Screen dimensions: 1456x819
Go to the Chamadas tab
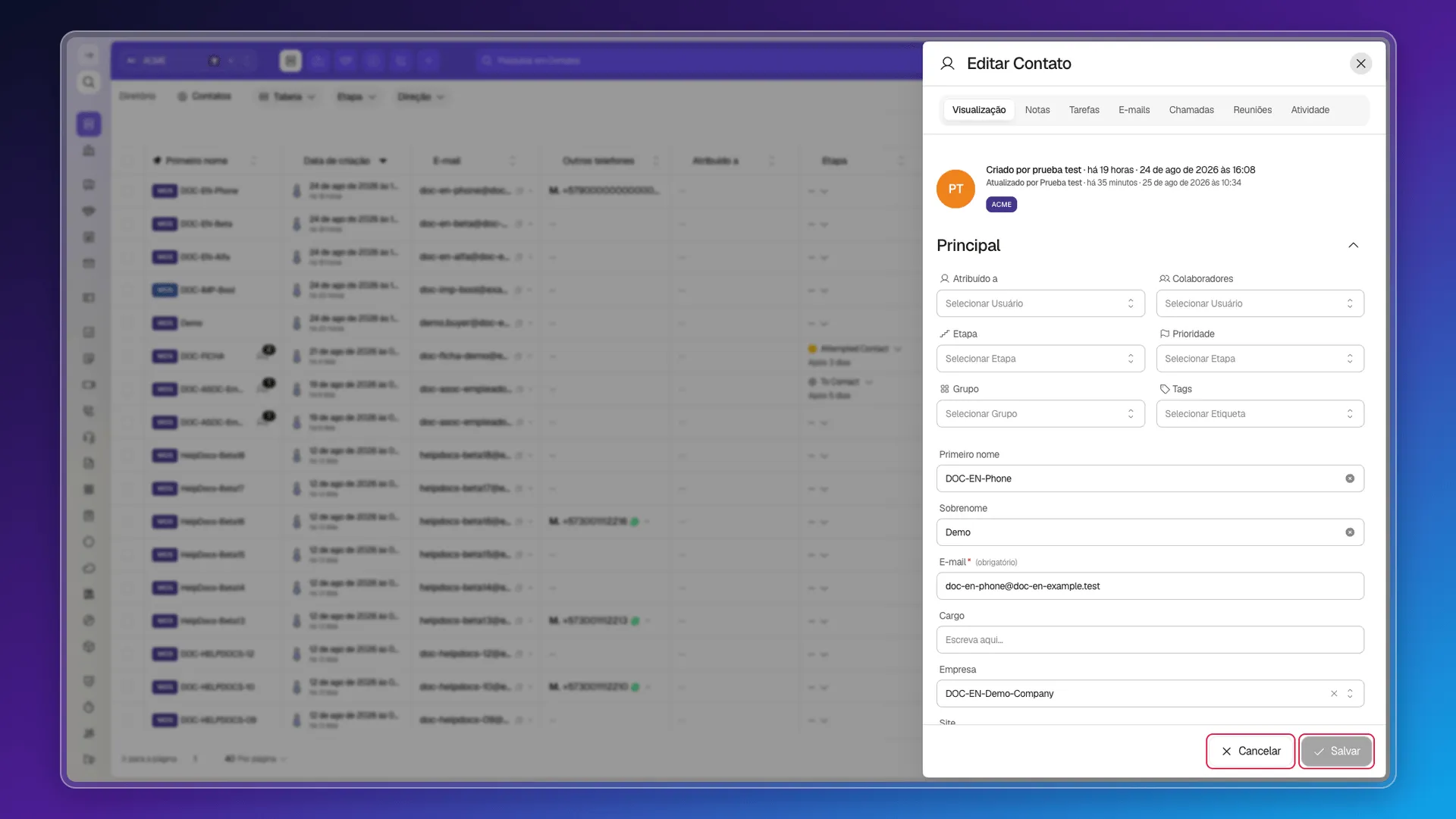click(x=1191, y=110)
